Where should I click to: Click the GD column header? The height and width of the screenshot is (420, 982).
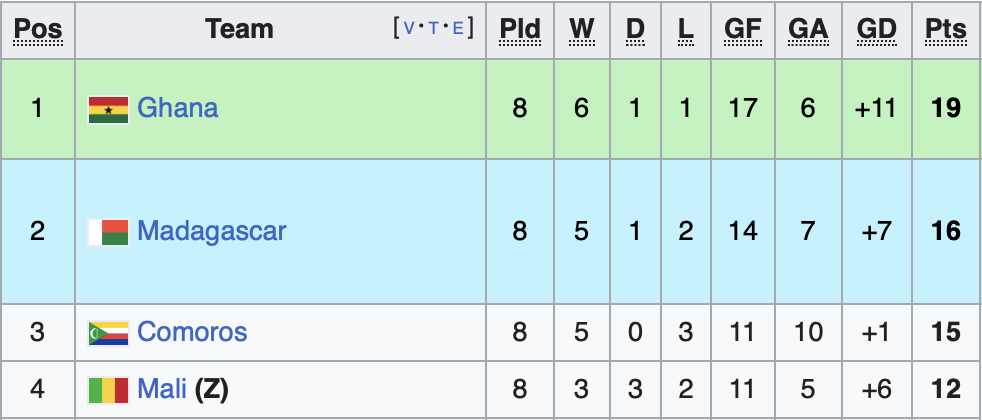coord(877,29)
